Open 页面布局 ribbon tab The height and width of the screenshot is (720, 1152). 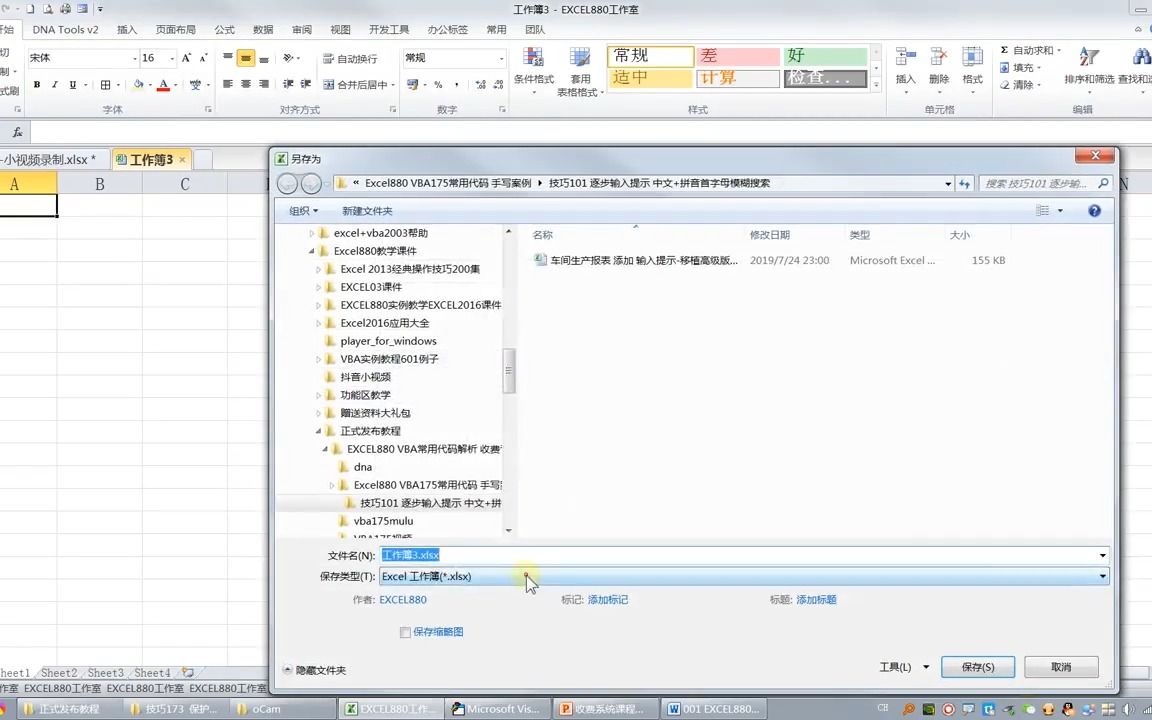point(176,29)
